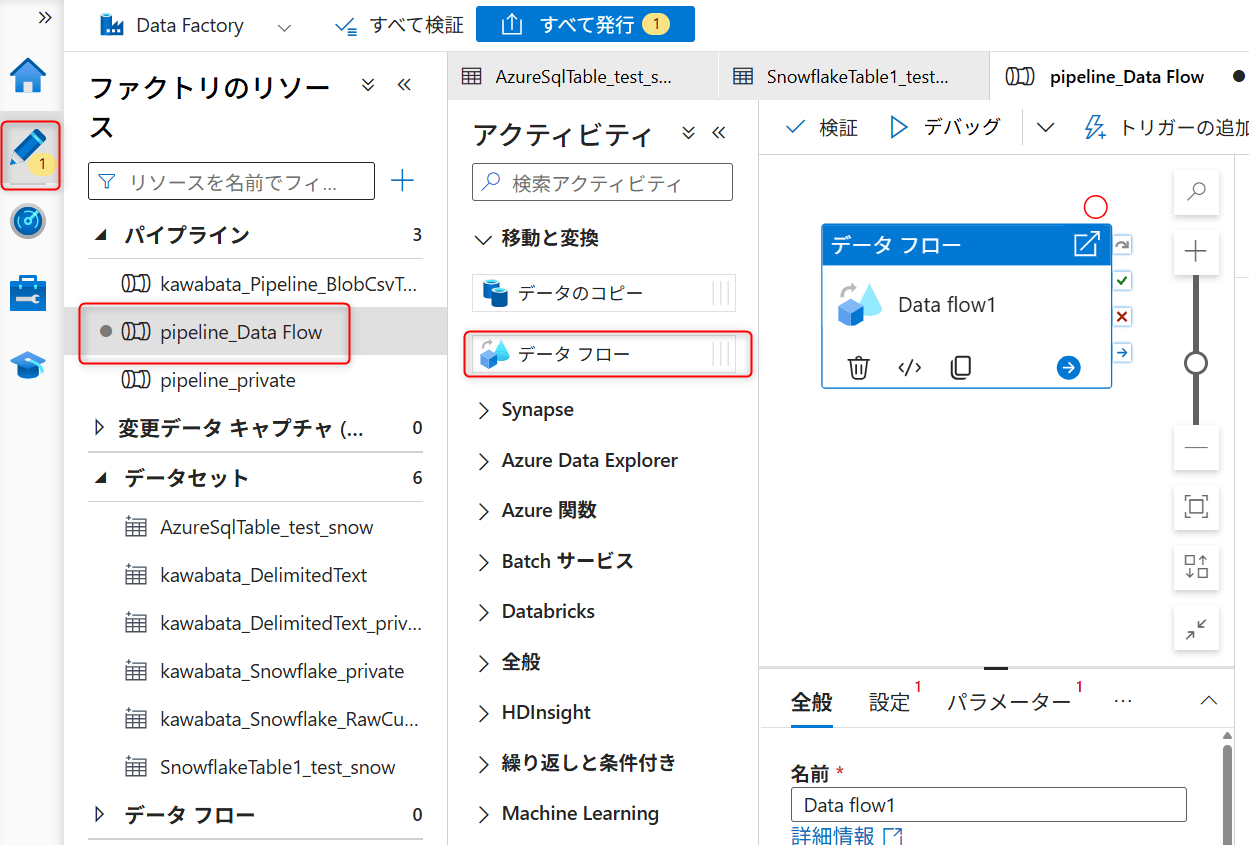Click すべて発行 publish all button
Image resolution: width=1249 pixels, height=845 pixels.
pos(585,24)
